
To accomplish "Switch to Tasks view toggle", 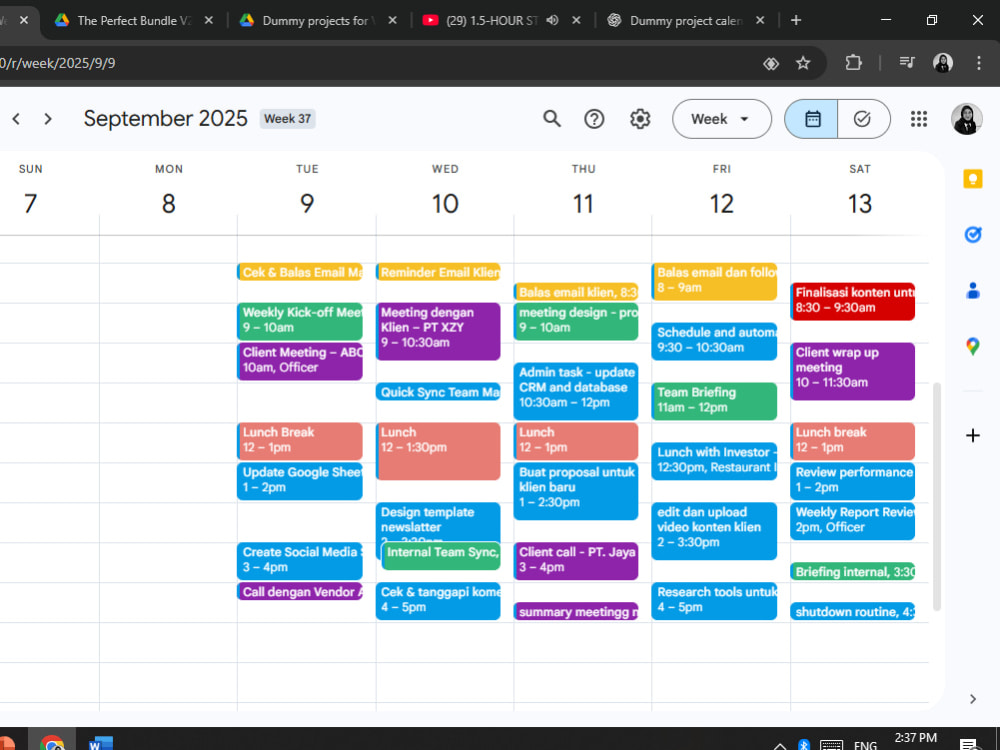I will [863, 119].
